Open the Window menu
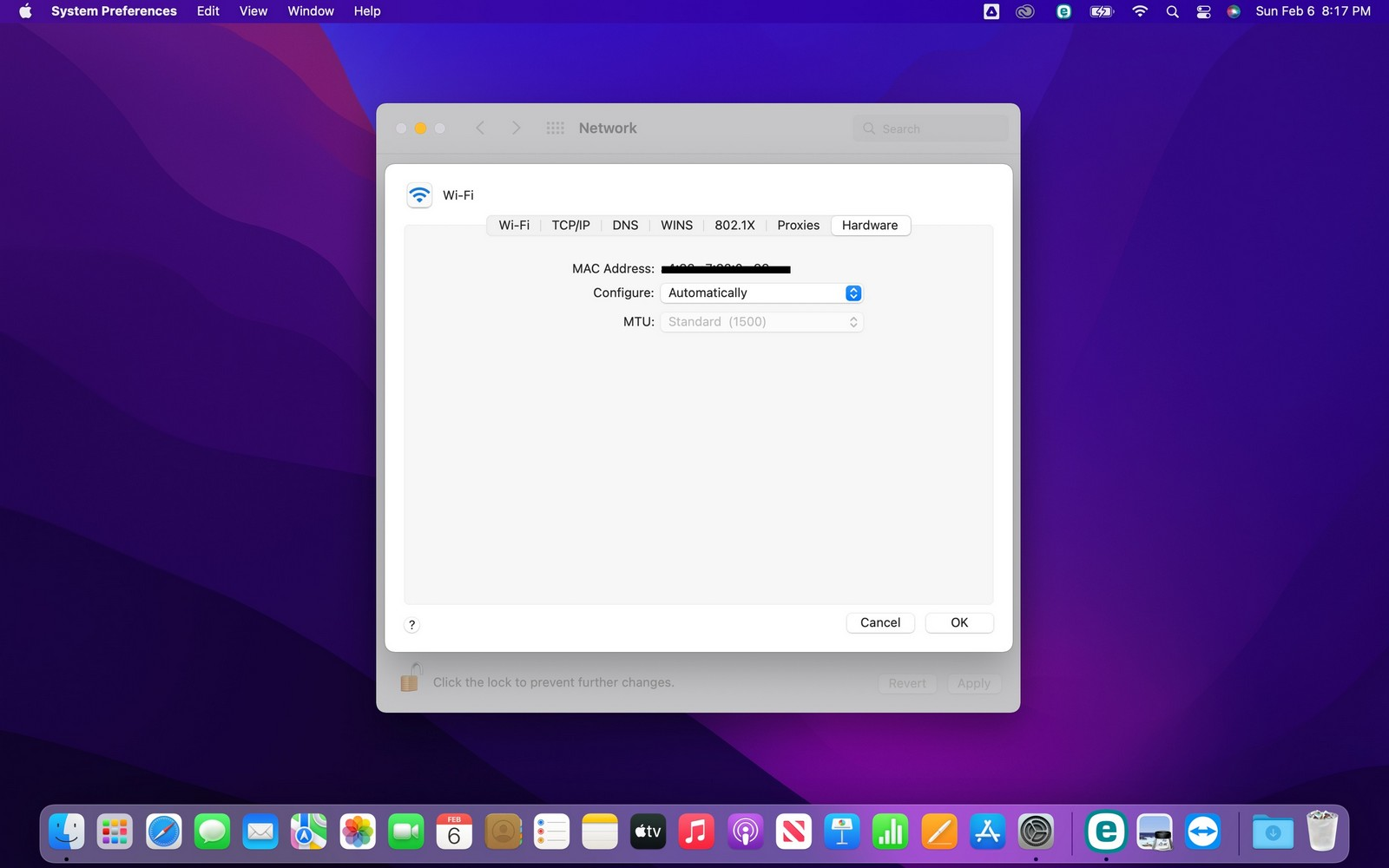The height and width of the screenshot is (868, 1389). click(x=311, y=11)
